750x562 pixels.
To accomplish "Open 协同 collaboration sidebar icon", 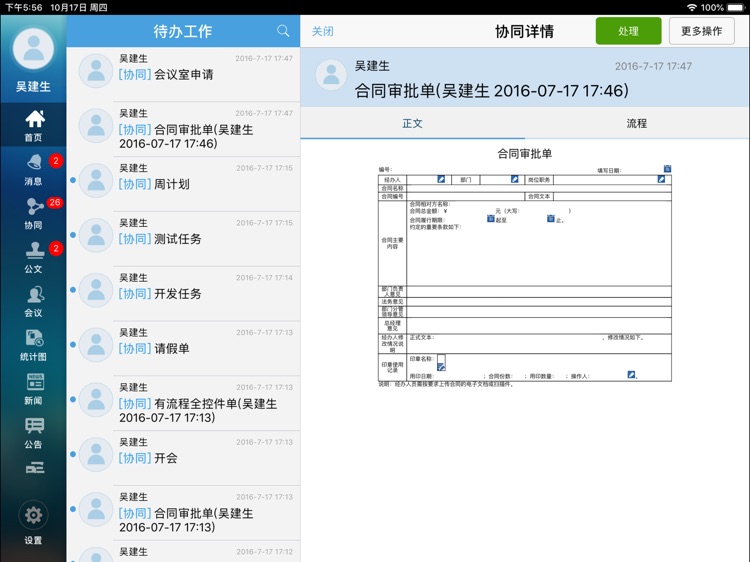I will pyautogui.click(x=34, y=206).
